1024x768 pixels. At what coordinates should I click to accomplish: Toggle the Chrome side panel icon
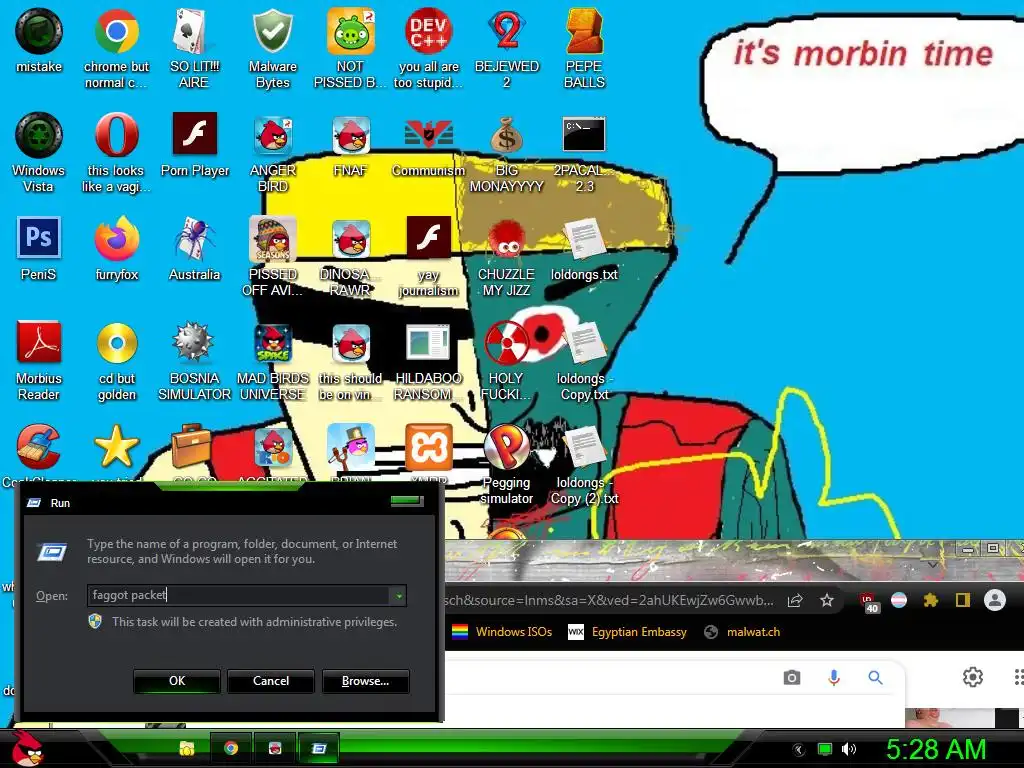pos(963,600)
